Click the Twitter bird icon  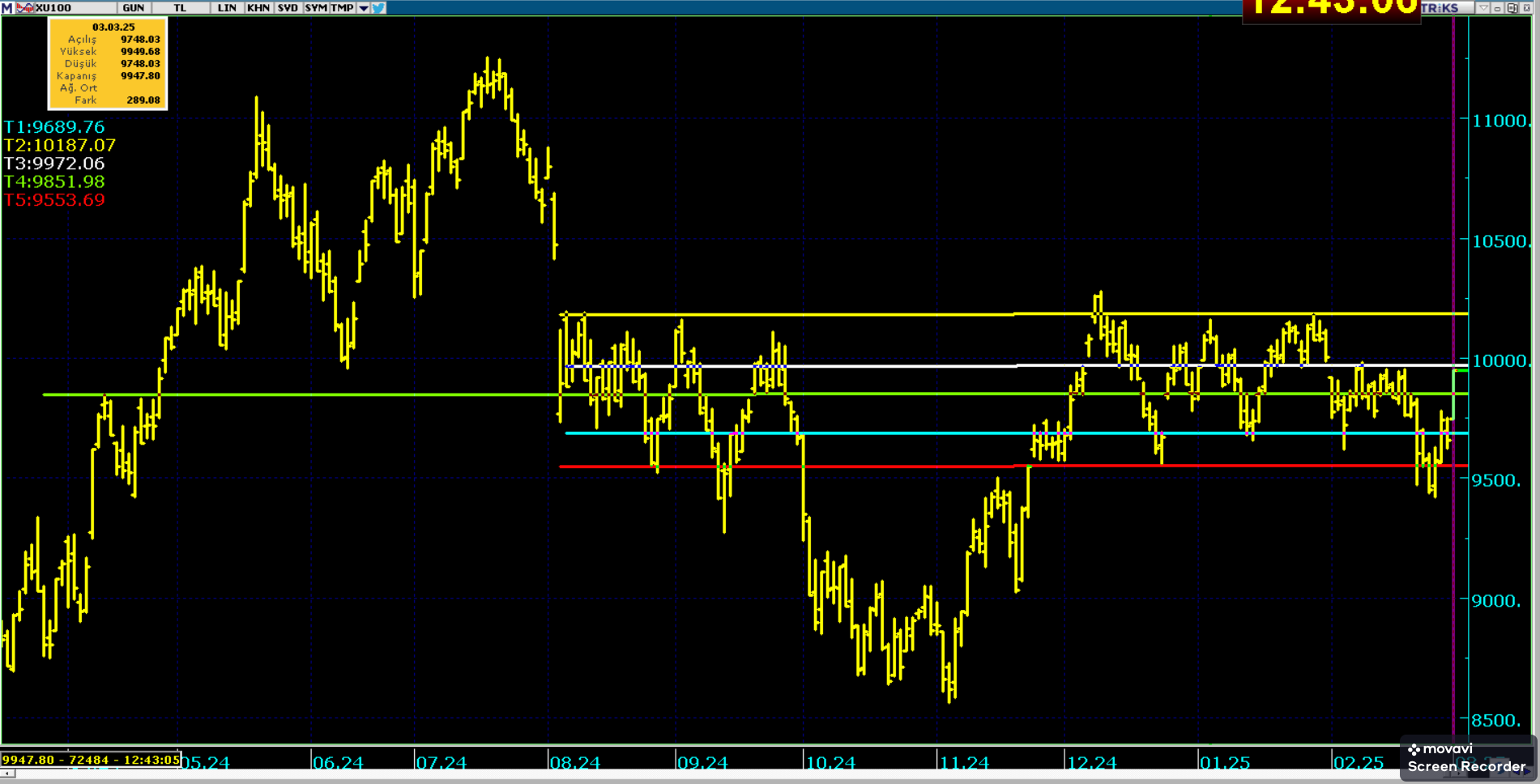tap(378, 7)
